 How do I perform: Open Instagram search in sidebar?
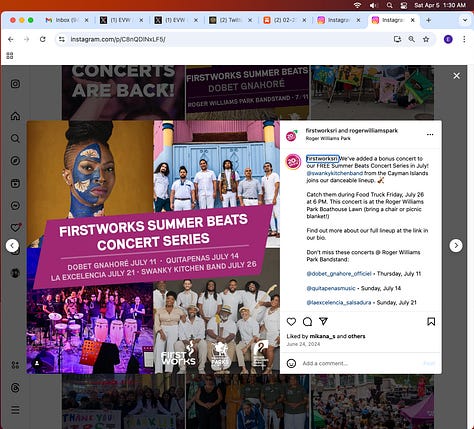coord(15,138)
